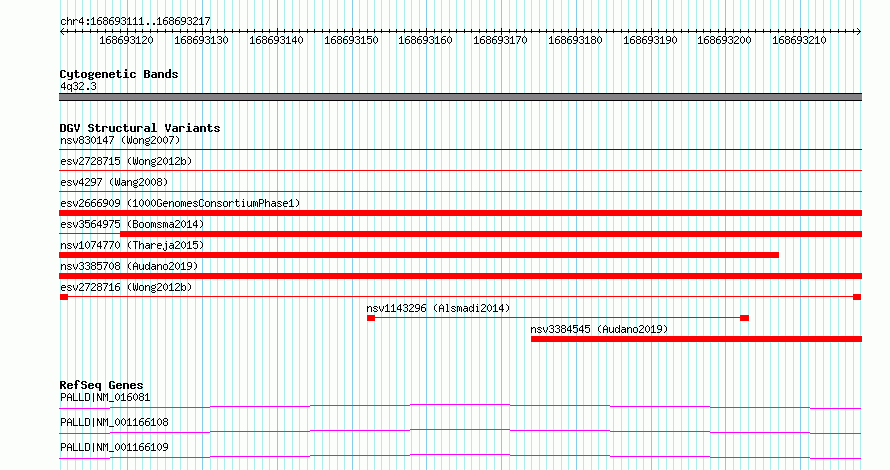The image size is (890, 470).
Task: Click ruler position 168693190
Action: [650, 40]
